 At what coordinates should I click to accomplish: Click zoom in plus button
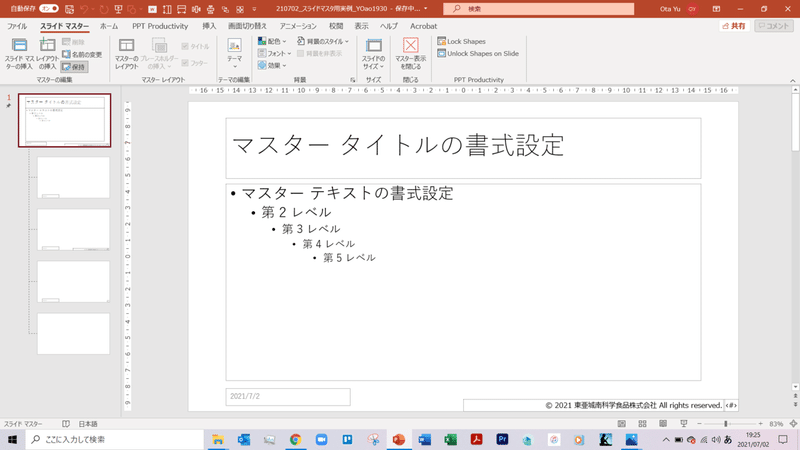760,424
